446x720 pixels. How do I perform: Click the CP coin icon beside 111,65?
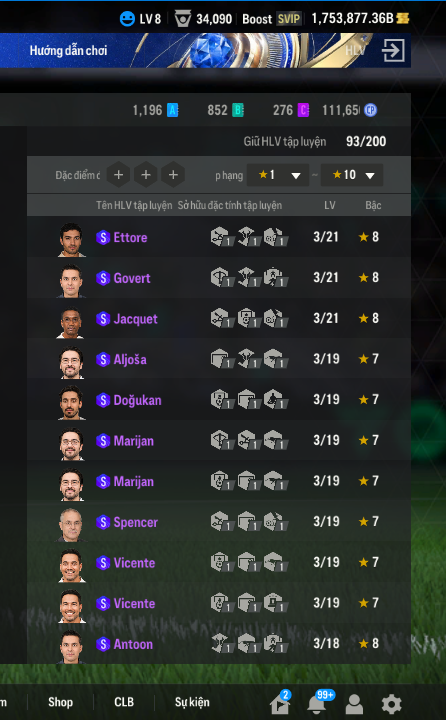[370, 110]
